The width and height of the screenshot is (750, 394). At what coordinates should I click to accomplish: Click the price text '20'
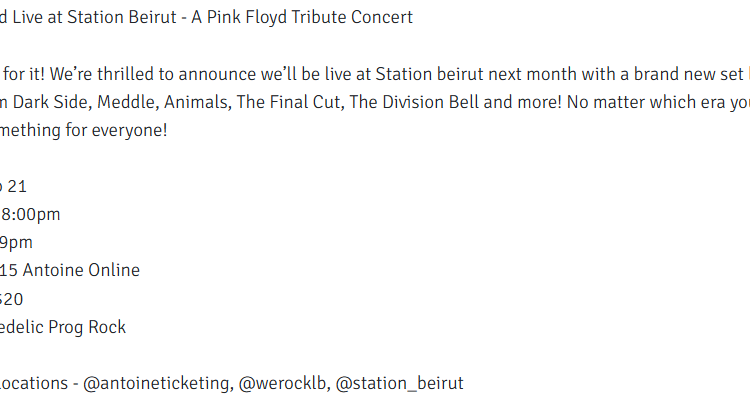pyautogui.click(x=12, y=299)
